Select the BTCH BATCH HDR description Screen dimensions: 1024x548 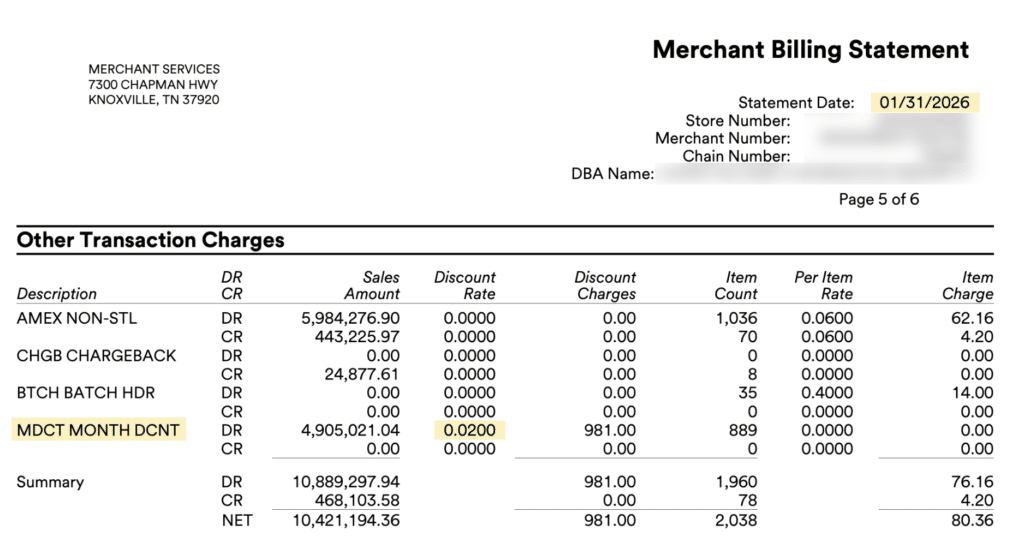(86, 393)
